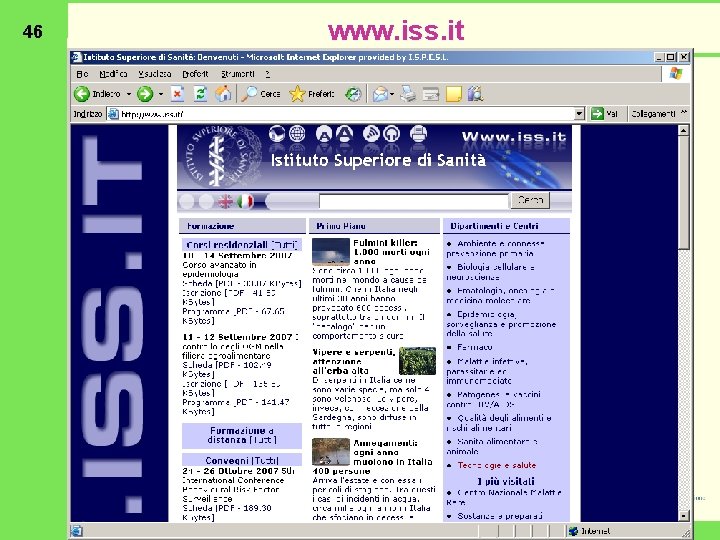Open Biologia cellulare e neuroscienze link

[x=491, y=272]
